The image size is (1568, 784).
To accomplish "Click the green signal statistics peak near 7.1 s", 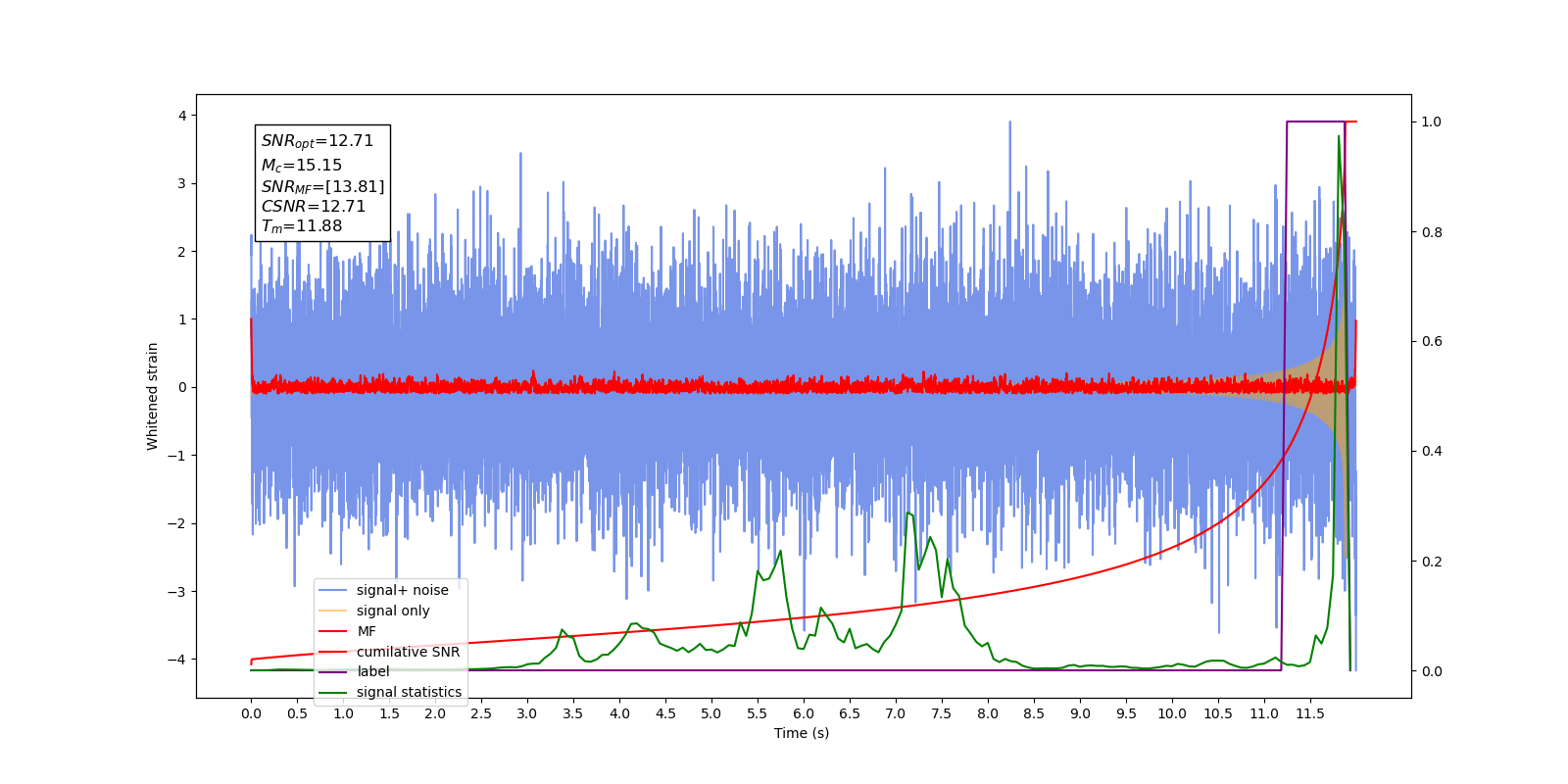I will tap(908, 514).
